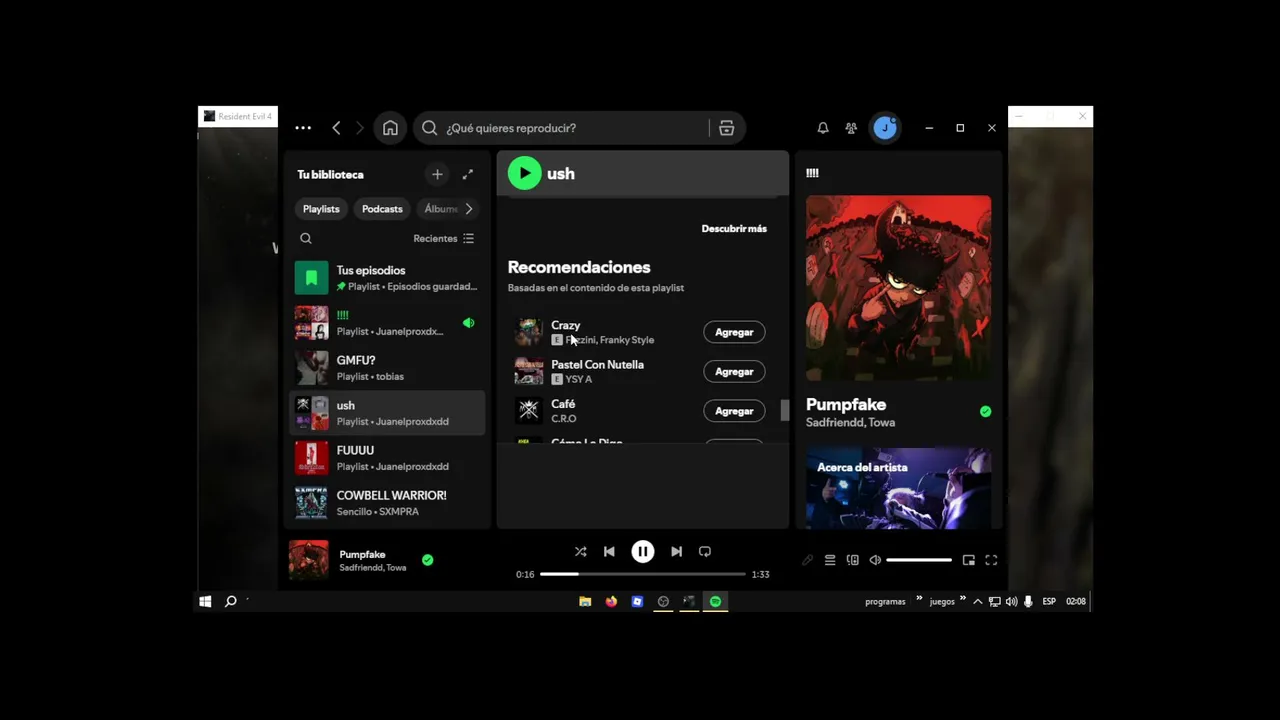Screen dimensions: 1280x720
Task: Open the COWBELL WARRIOR! single
Action: click(x=387, y=503)
